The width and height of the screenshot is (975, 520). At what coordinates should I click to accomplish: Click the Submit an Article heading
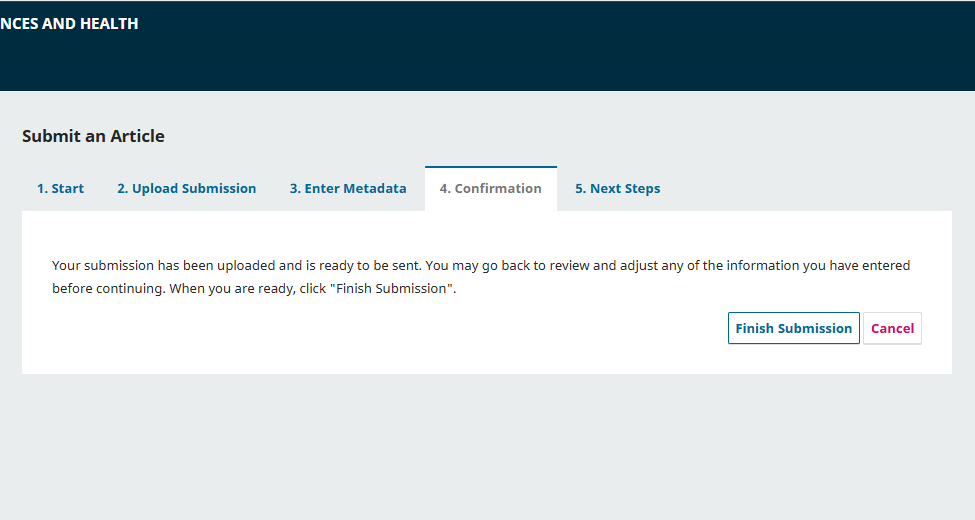click(x=93, y=136)
